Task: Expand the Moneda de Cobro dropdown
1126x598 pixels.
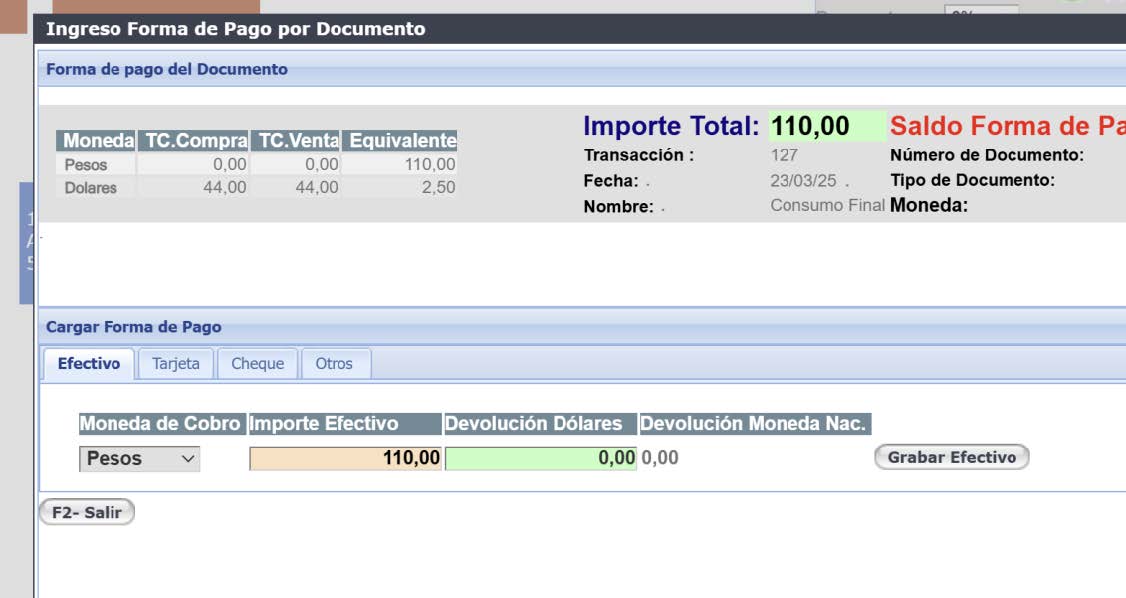Action: (x=139, y=459)
